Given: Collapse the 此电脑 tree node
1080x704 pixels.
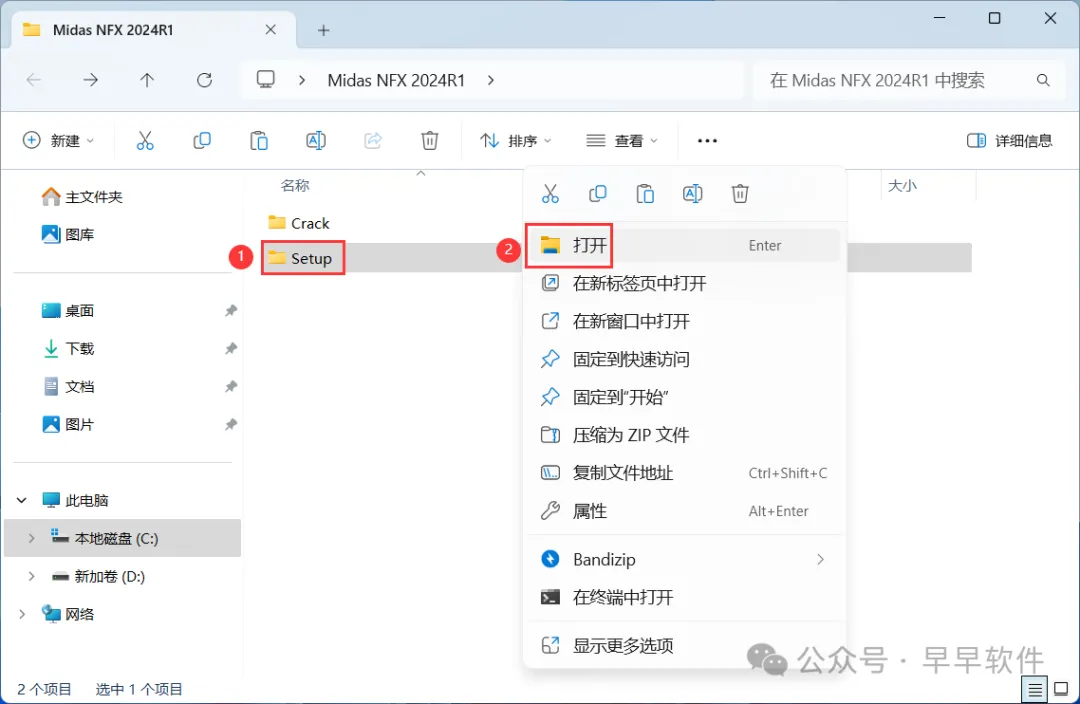Looking at the screenshot, I should click(22, 500).
